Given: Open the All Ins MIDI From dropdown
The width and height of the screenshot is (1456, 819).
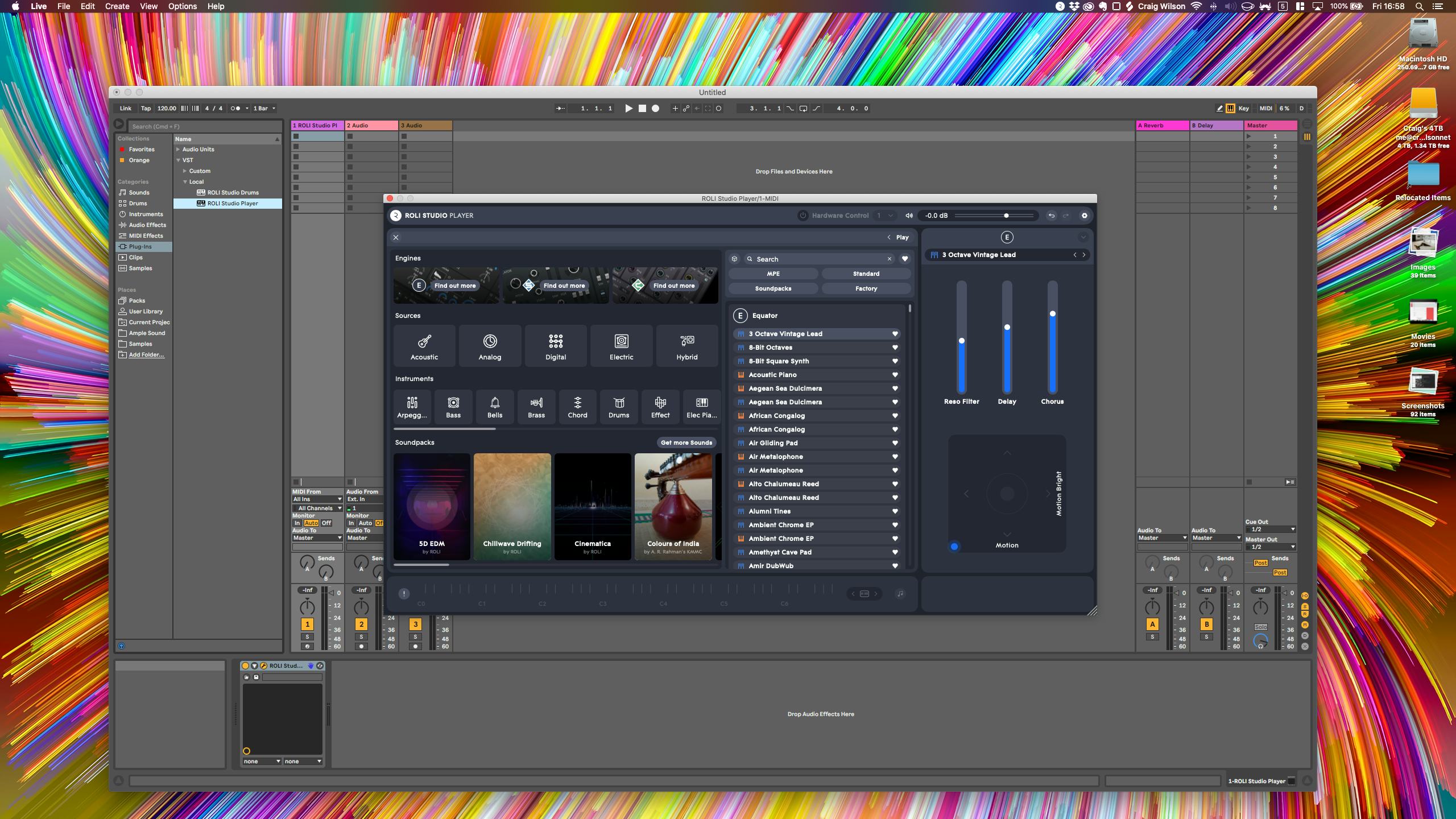Looking at the screenshot, I should pyautogui.click(x=317, y=499).
